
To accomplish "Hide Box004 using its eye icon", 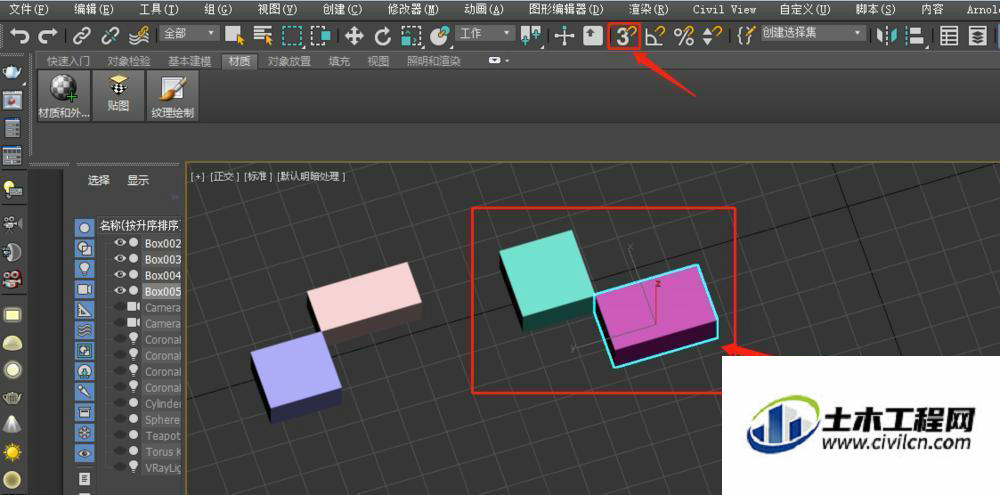I will pos(120,274).
